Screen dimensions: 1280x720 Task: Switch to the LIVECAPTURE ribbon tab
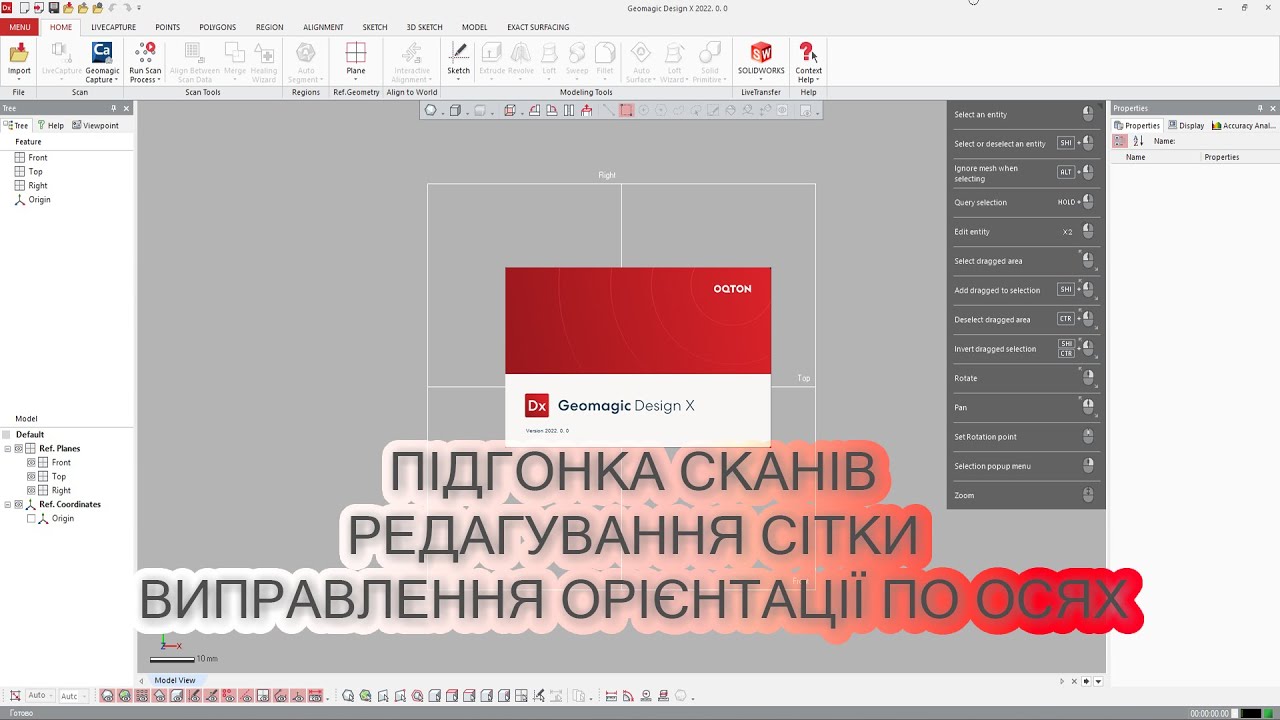pos(113,27)
